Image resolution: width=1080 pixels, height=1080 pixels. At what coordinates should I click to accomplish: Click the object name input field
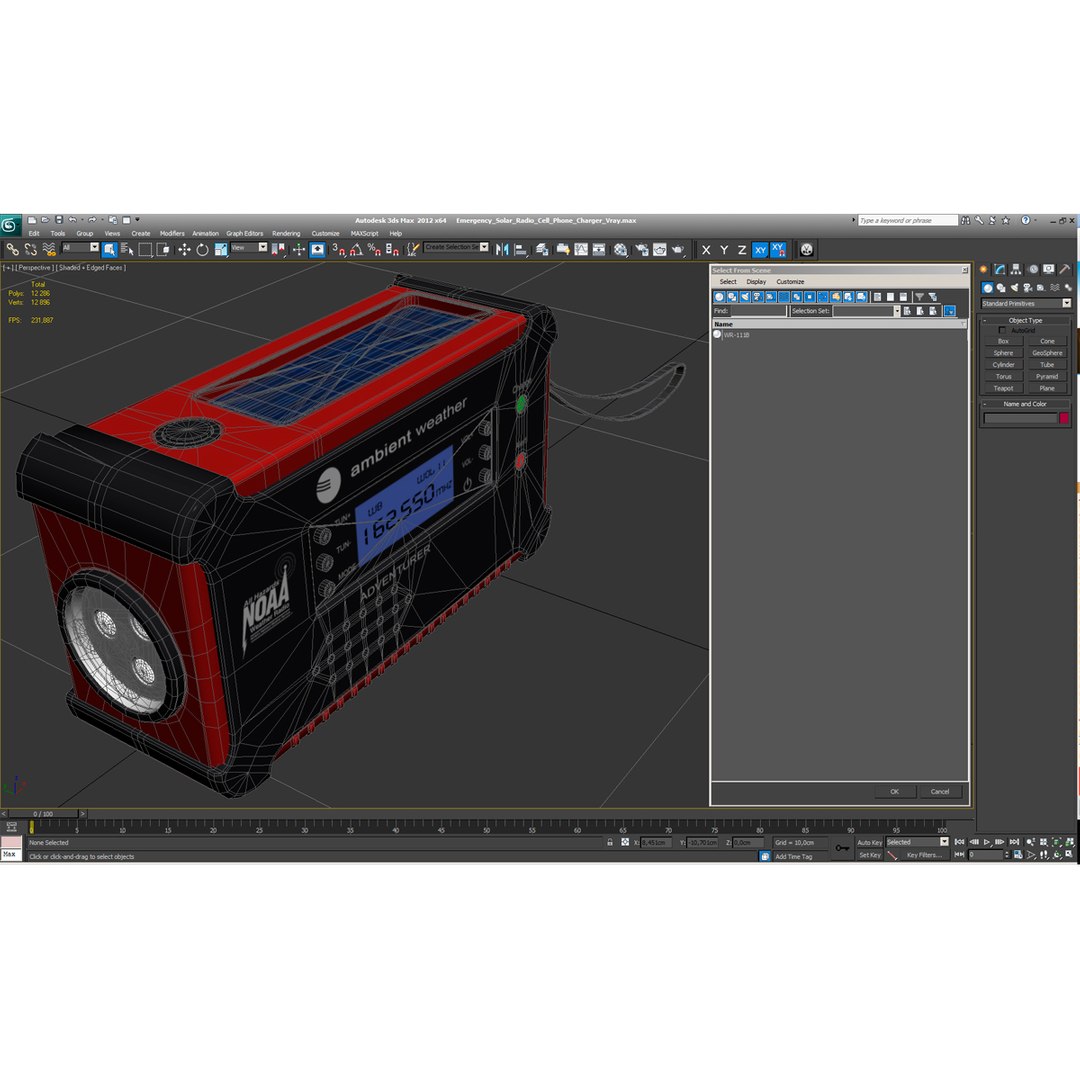[1019, 418]
